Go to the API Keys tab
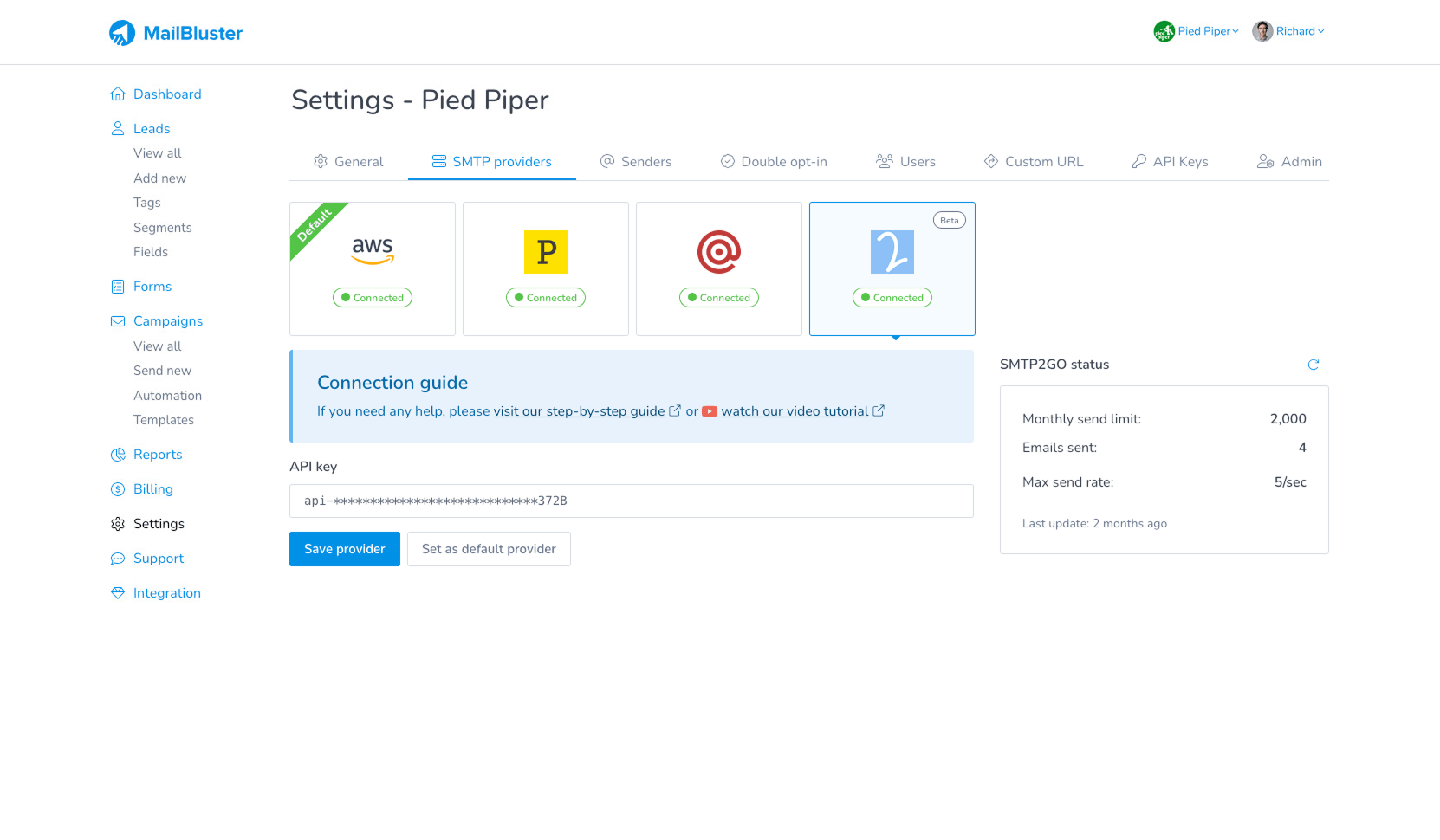This screenshot has width=1440, height=840. (x=1170, y=162)
